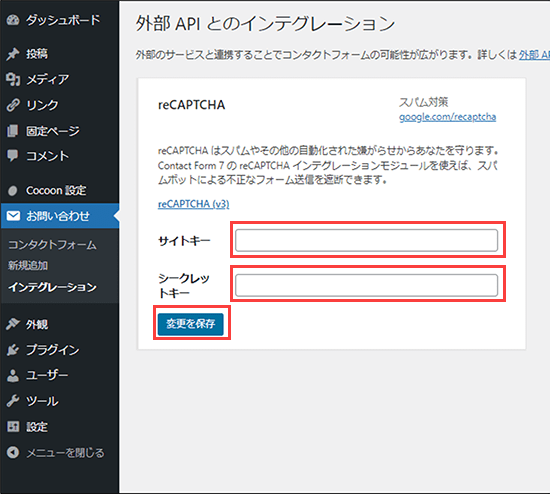The height and width of the screenshot is (494, 550).
Task: Collapse sidebar via メニューを閉じる
Action: (66, 453)
